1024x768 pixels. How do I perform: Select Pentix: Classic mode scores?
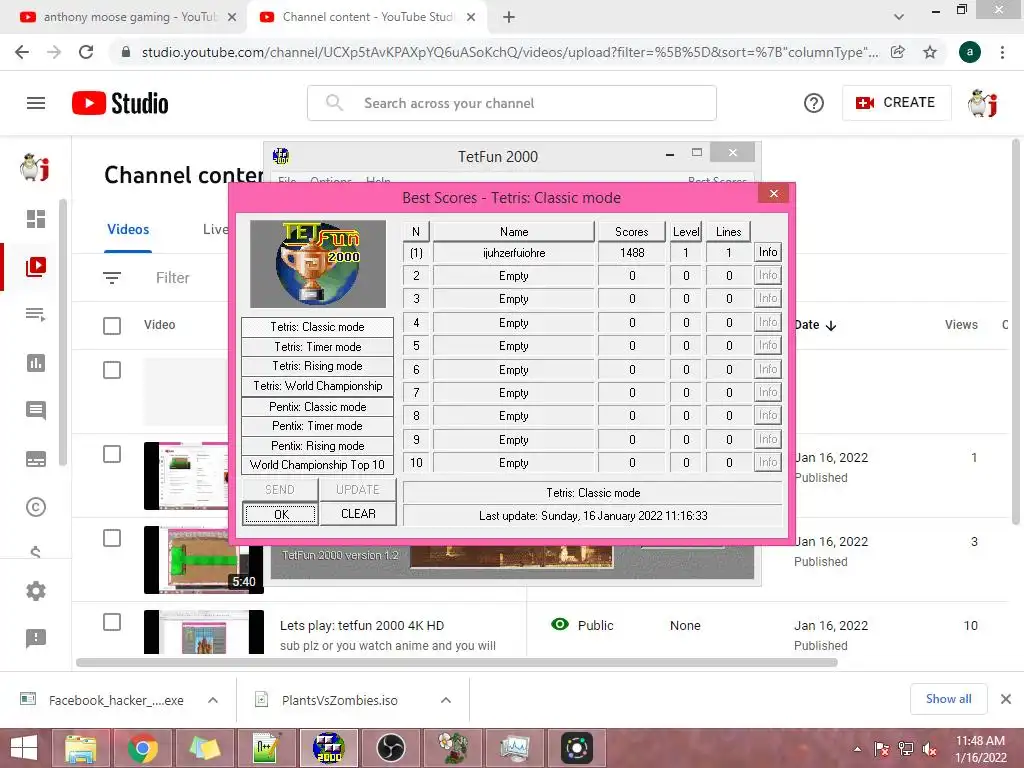(317, 406)
